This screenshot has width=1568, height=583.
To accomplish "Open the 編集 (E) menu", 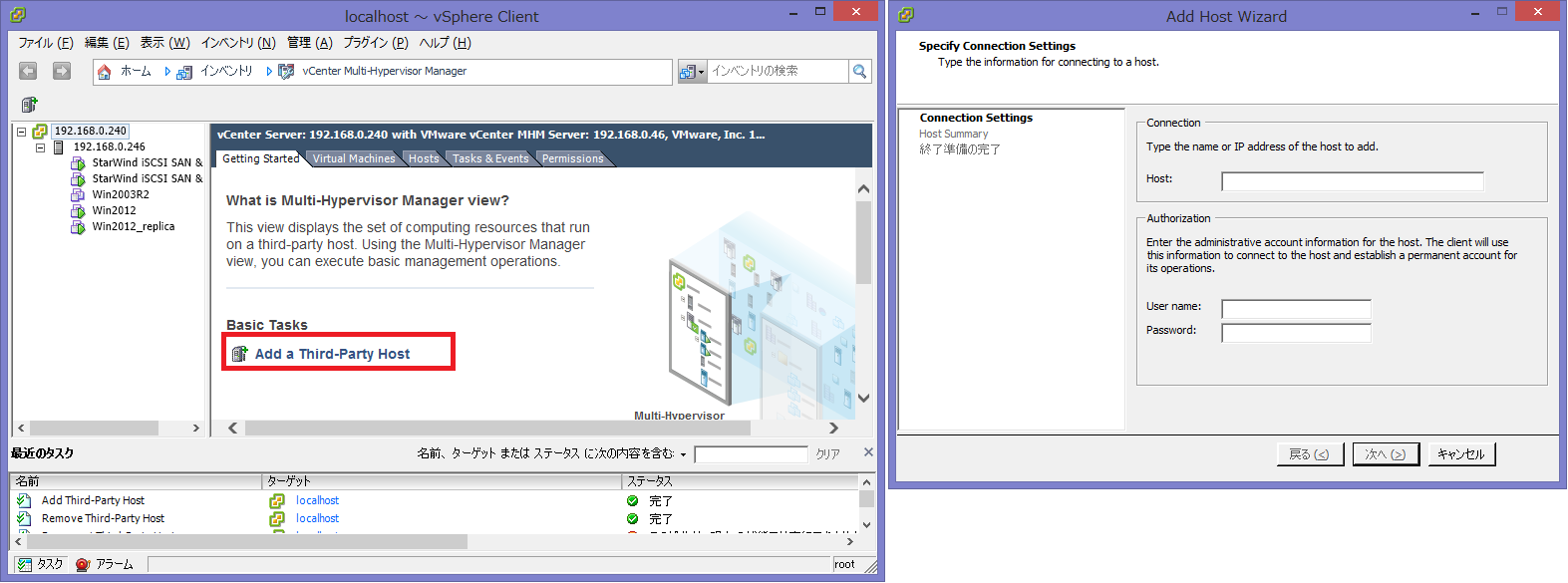I will pos(107,43).
